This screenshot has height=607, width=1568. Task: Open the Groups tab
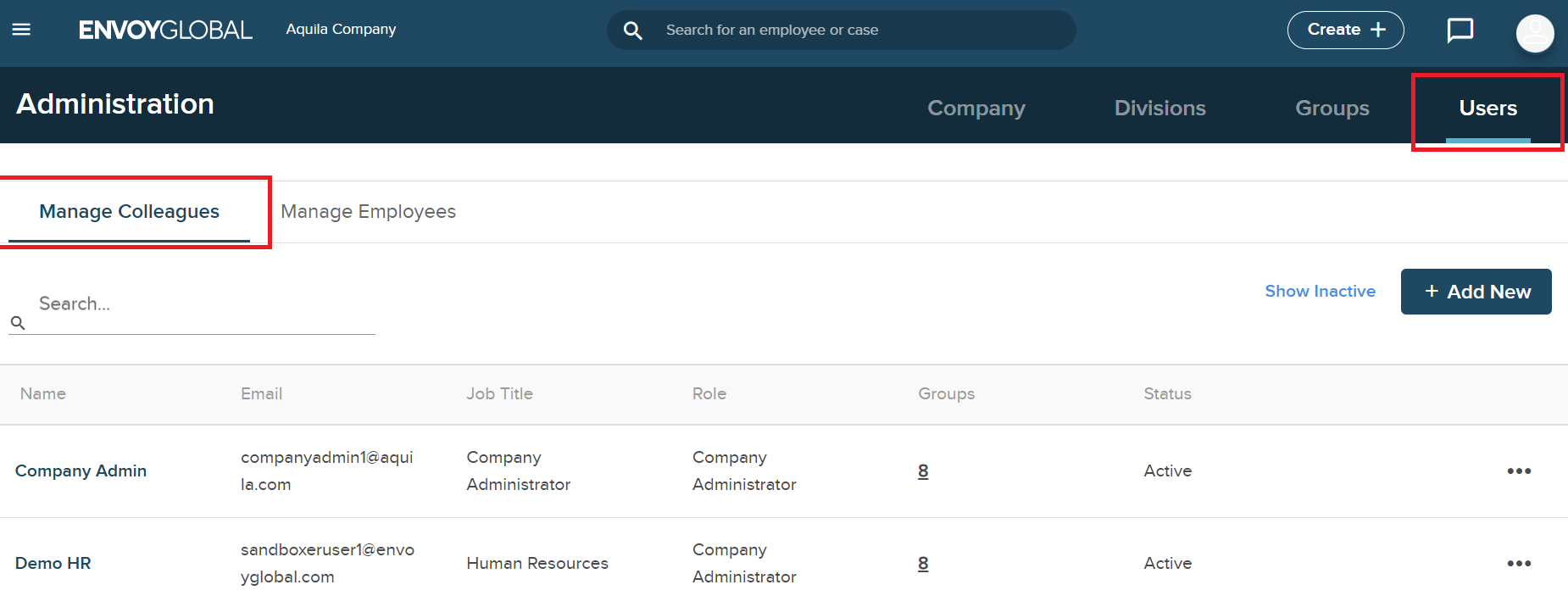1332,109
